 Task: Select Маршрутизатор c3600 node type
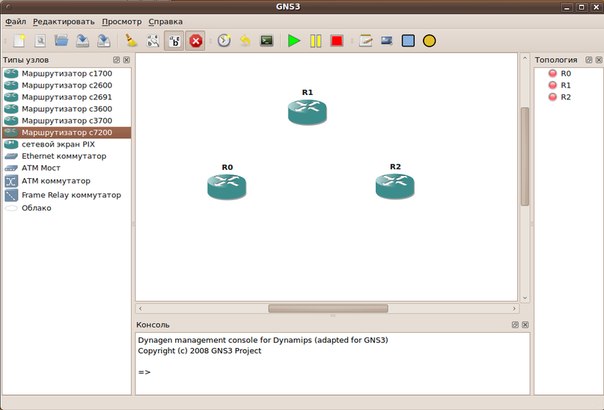pos(67,109)
